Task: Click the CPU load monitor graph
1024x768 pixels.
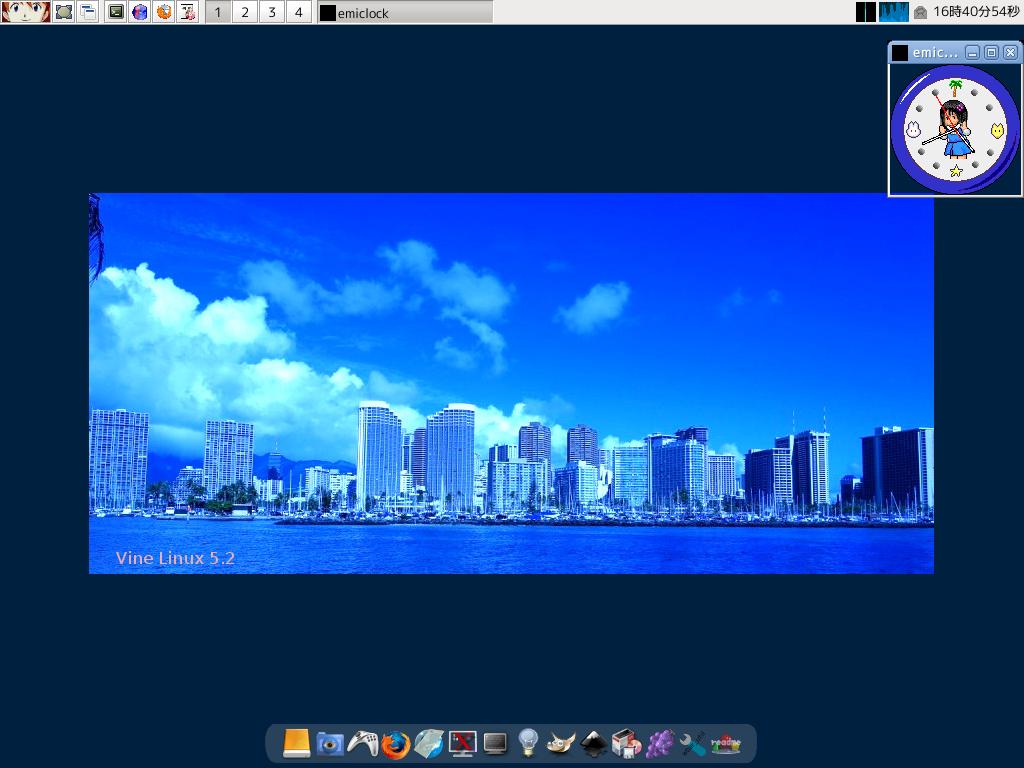Action: [893, 12]
